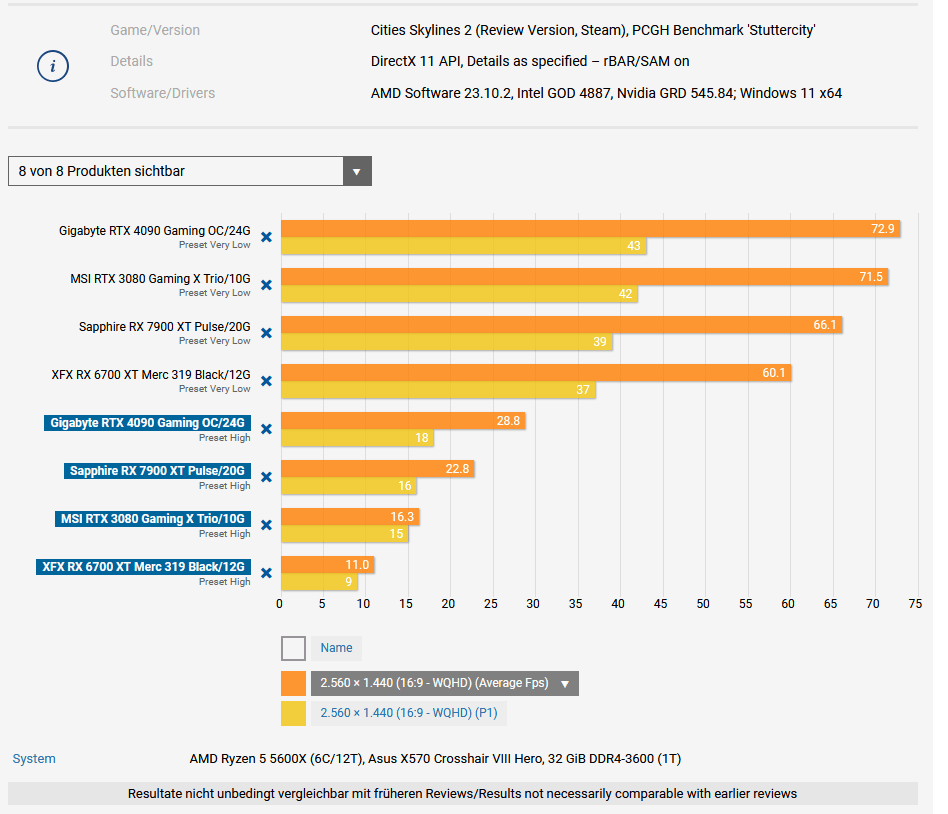The image size is (948, 814).
Task: Click the 71.5 orange bar
Action: click(x=585, y=277)
